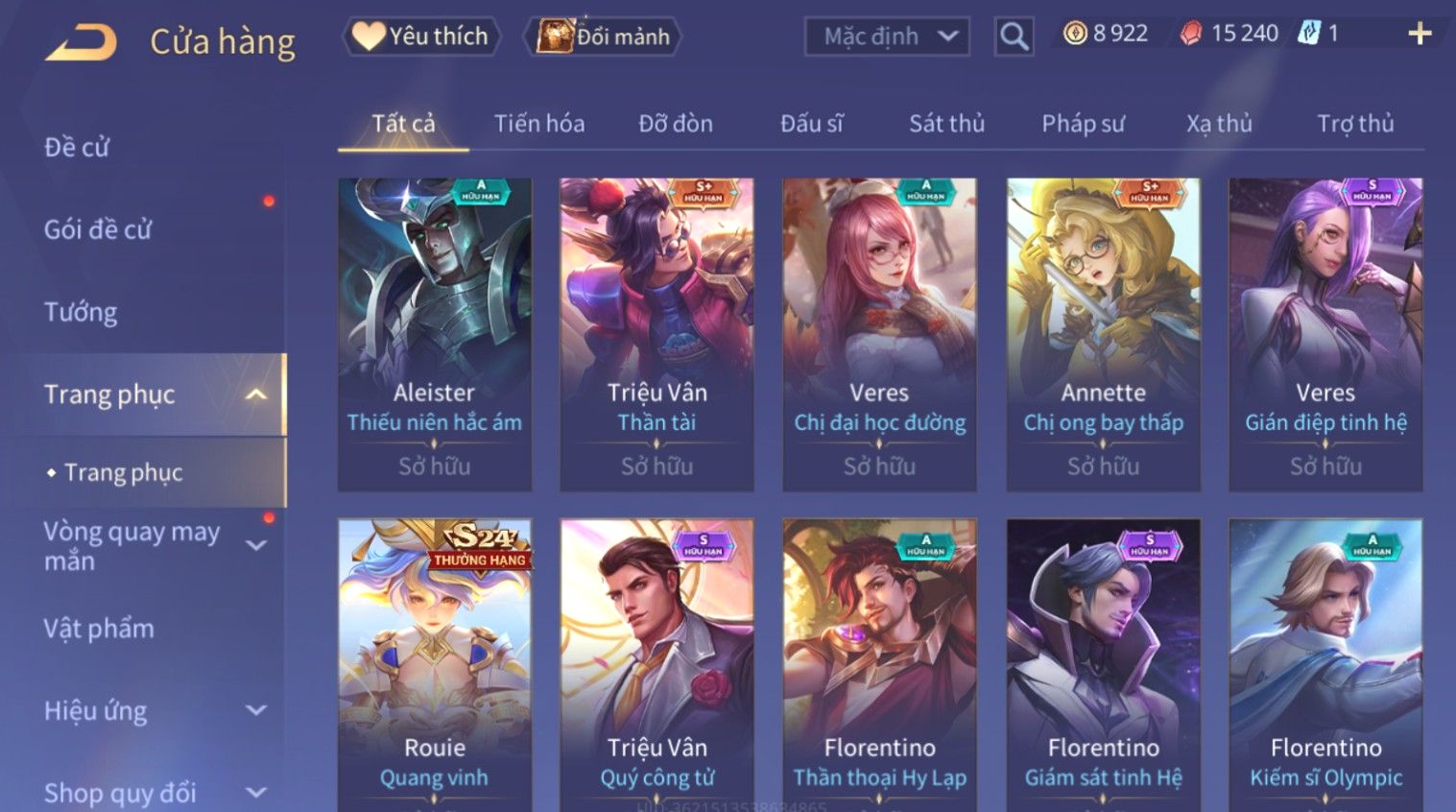1456x812 pixels.
Task: Expand Shop quy đổi section
Action: 256,793
